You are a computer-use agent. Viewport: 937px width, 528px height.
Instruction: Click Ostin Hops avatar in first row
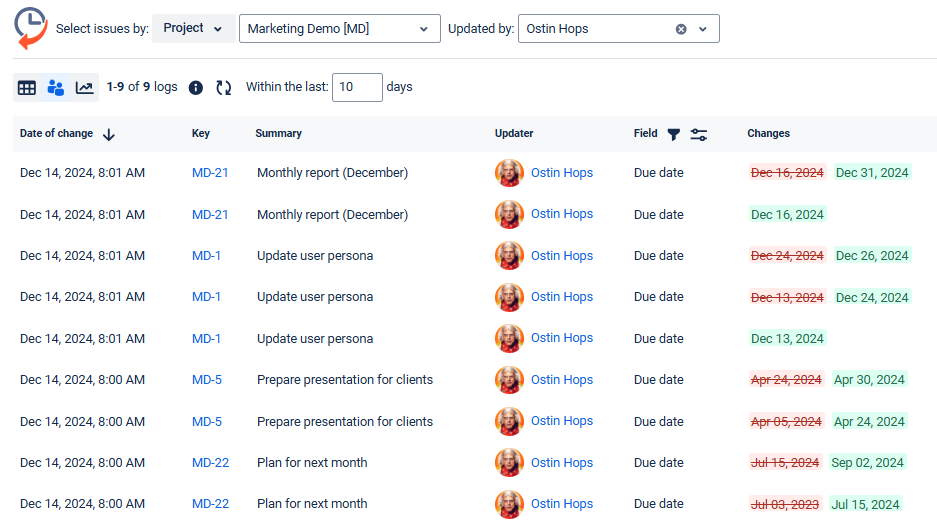coord(509,173)
